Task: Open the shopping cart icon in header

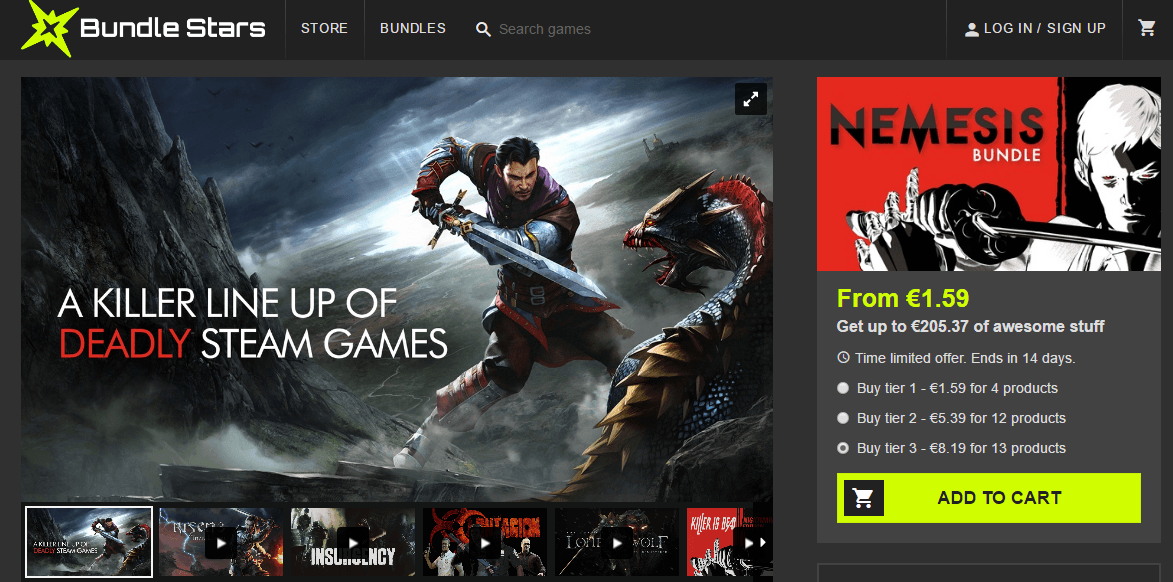Action: pyautogui.click(x=1147, y=28)
